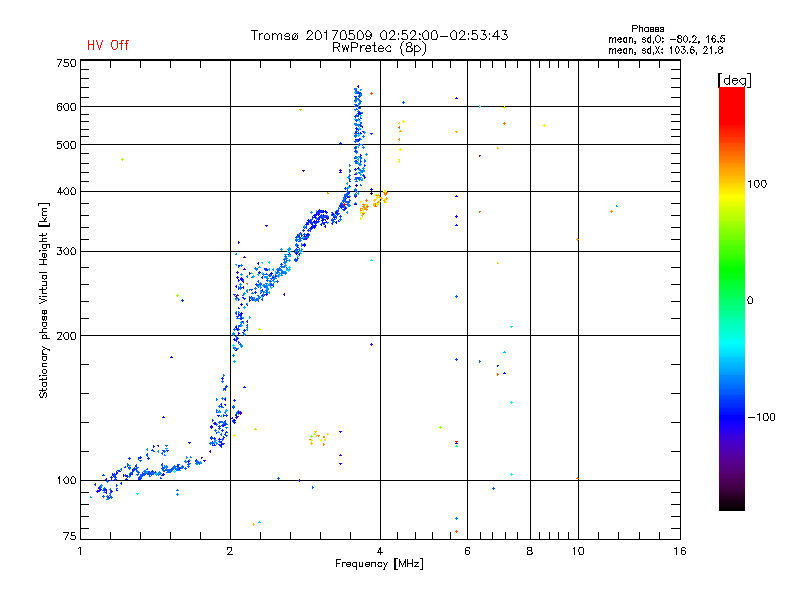Click the x-axis '2' tick label
The height and width of the screenshot is (600, 800).
click(x=230, y=551)
